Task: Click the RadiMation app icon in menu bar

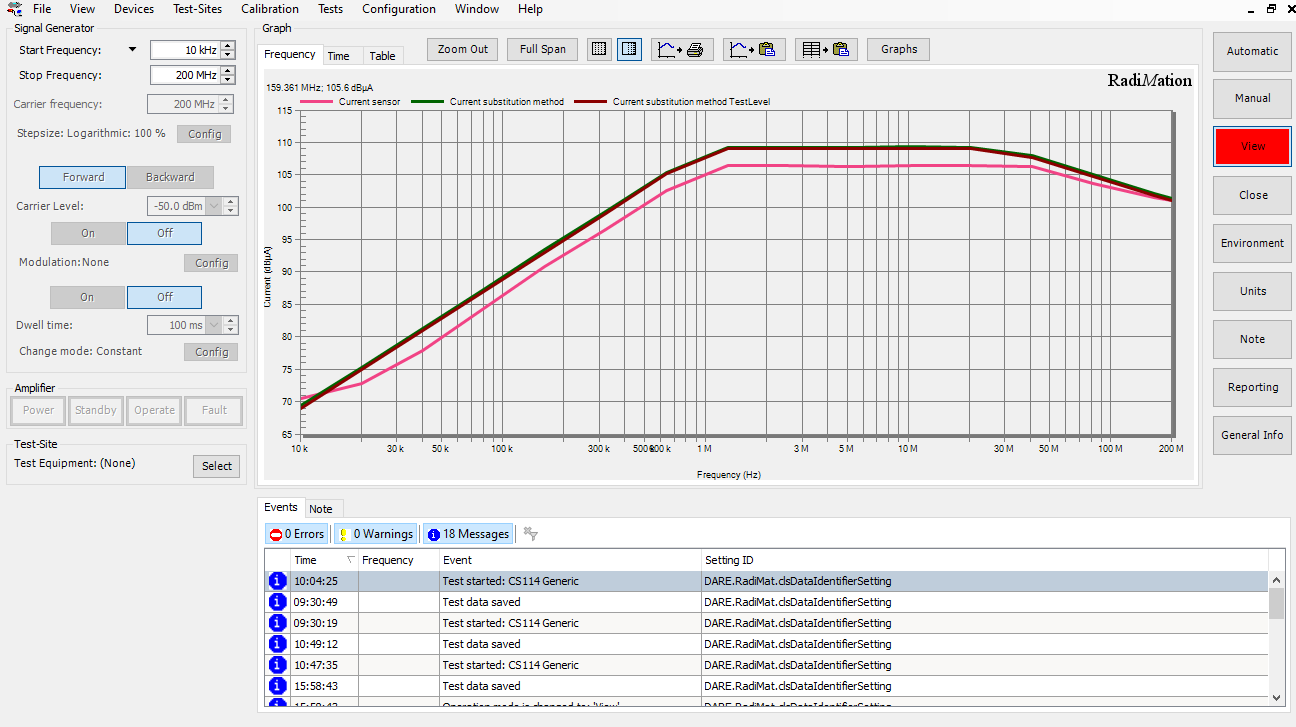Action: coord(14,9)
